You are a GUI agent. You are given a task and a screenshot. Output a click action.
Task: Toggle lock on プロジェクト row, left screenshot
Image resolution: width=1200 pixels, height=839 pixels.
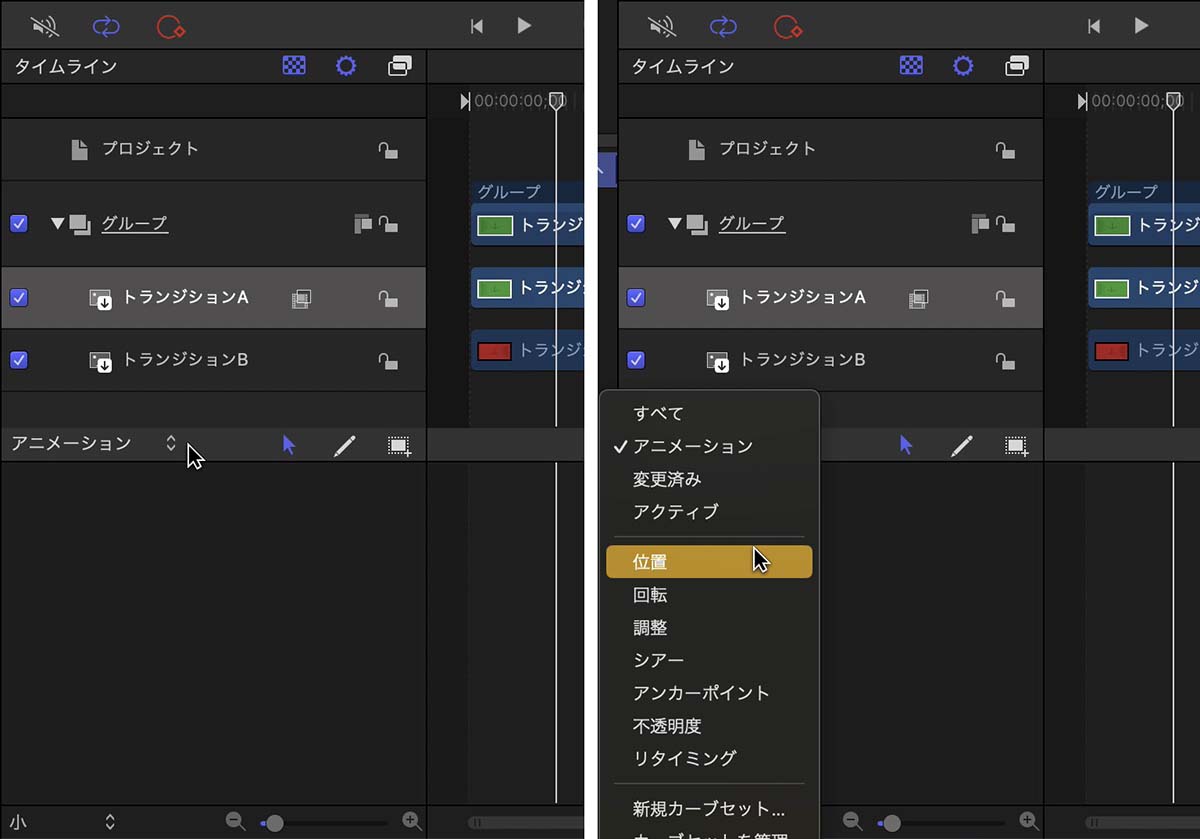click(388, 151)
